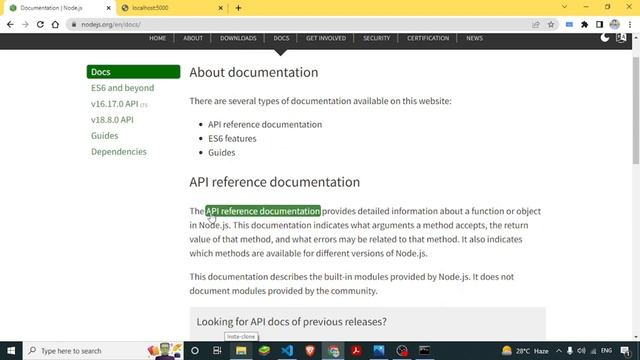The width and height of the screenshot is (640, 360).
Task: Open the Chrome profile avatar
Action: click(615, 24)
